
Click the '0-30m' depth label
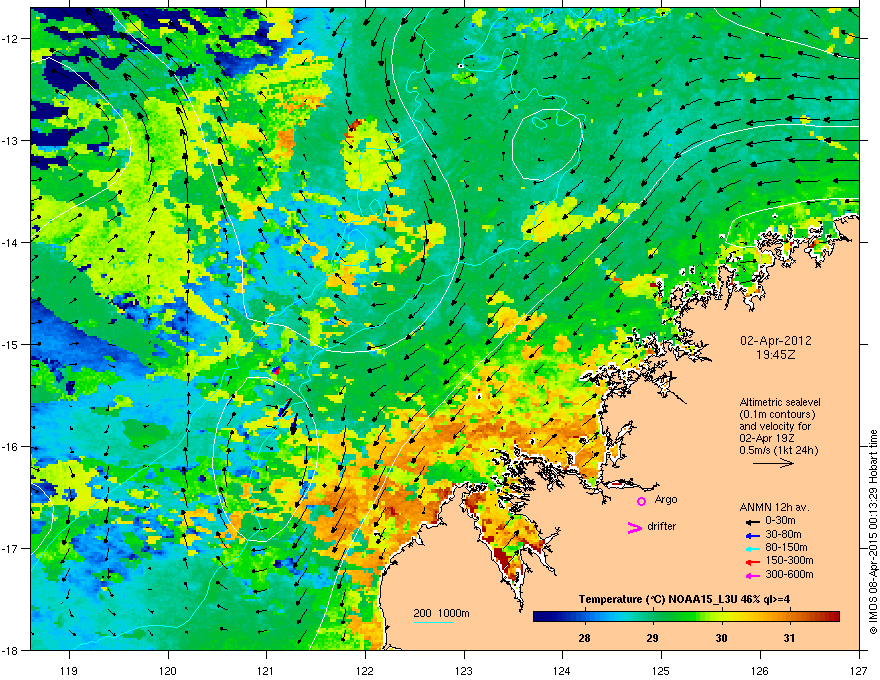(x=780, y=521)
